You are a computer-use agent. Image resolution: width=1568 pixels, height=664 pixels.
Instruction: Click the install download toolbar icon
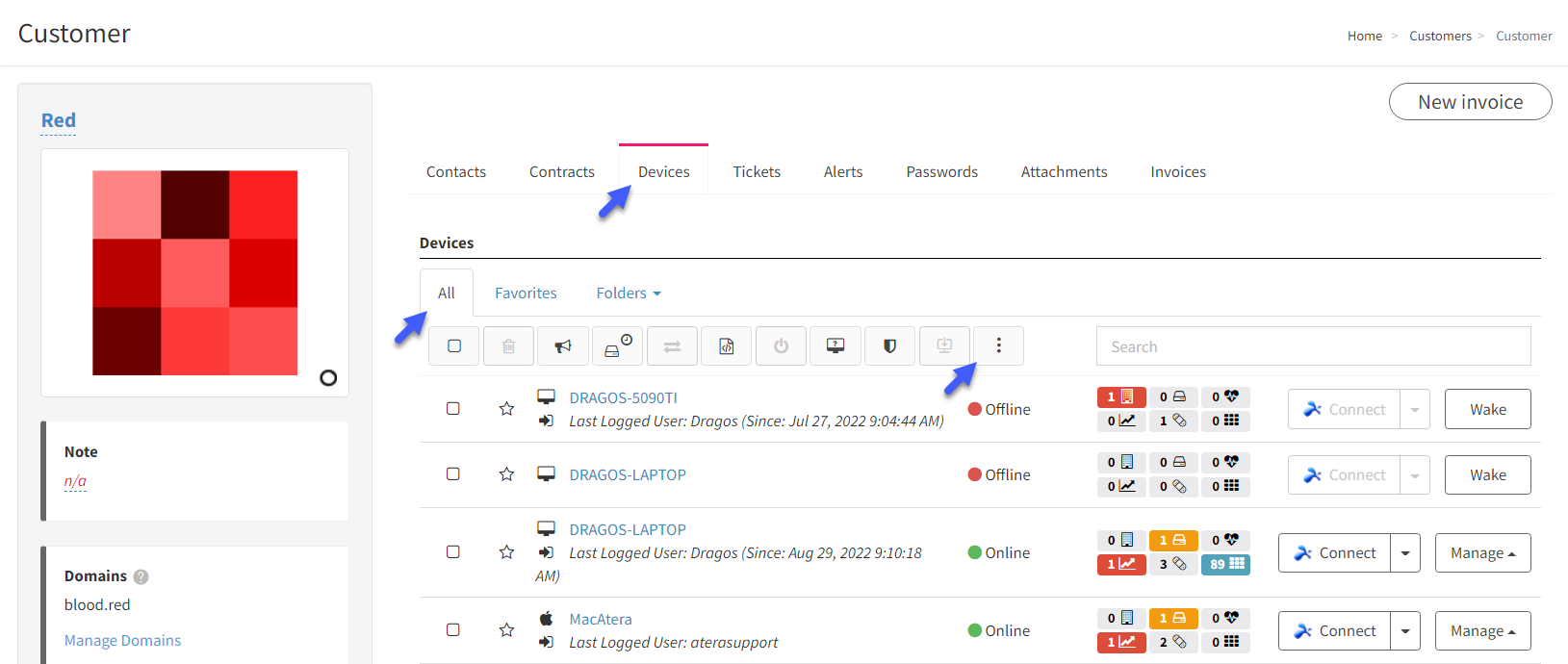pos(944,346)
